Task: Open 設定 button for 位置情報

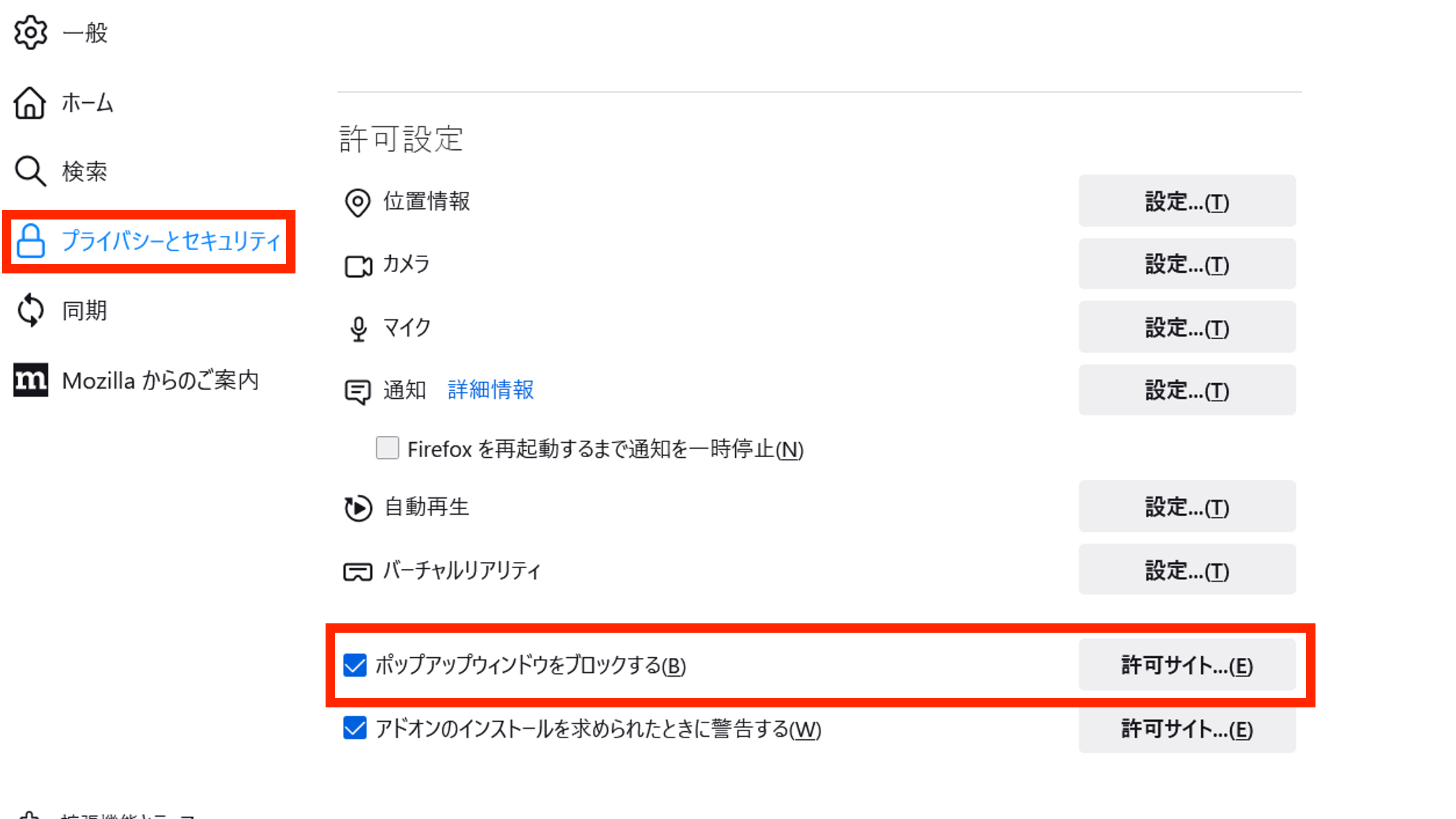Action: [1187, 201]
